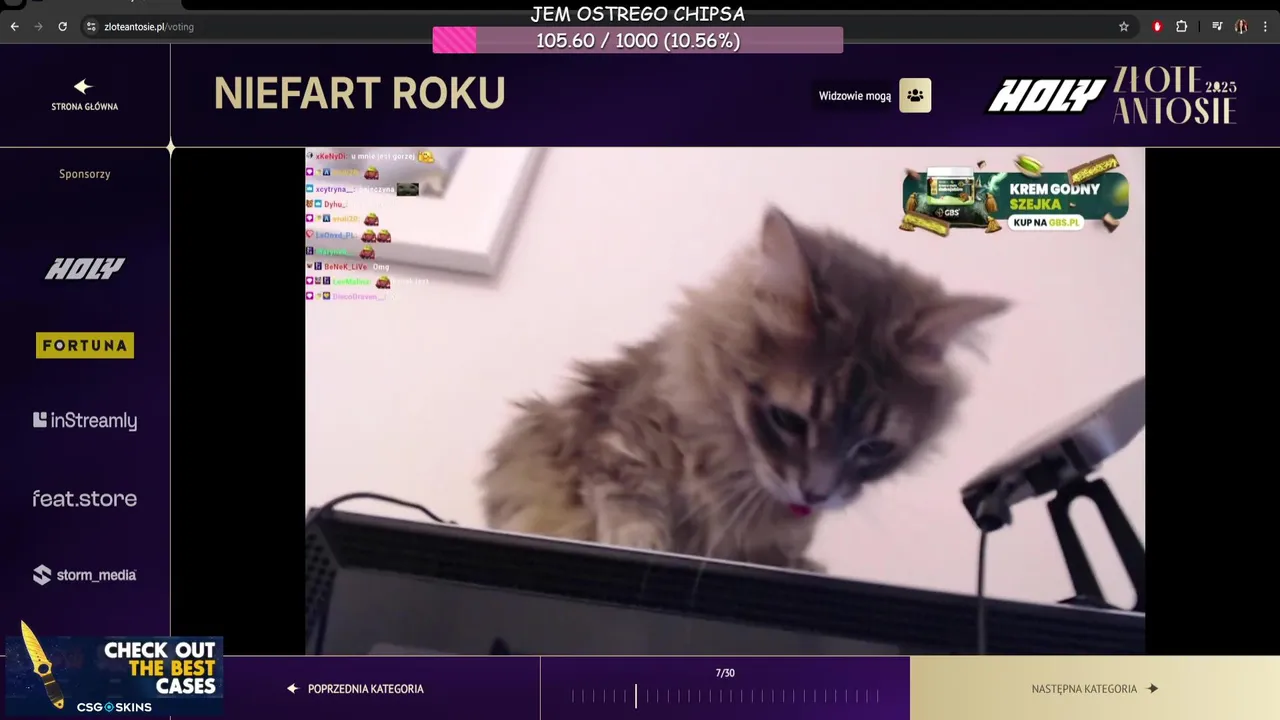1280x720 pixels.
Task: Open the Extensions puzzle icon
Action: (1181, 27)
